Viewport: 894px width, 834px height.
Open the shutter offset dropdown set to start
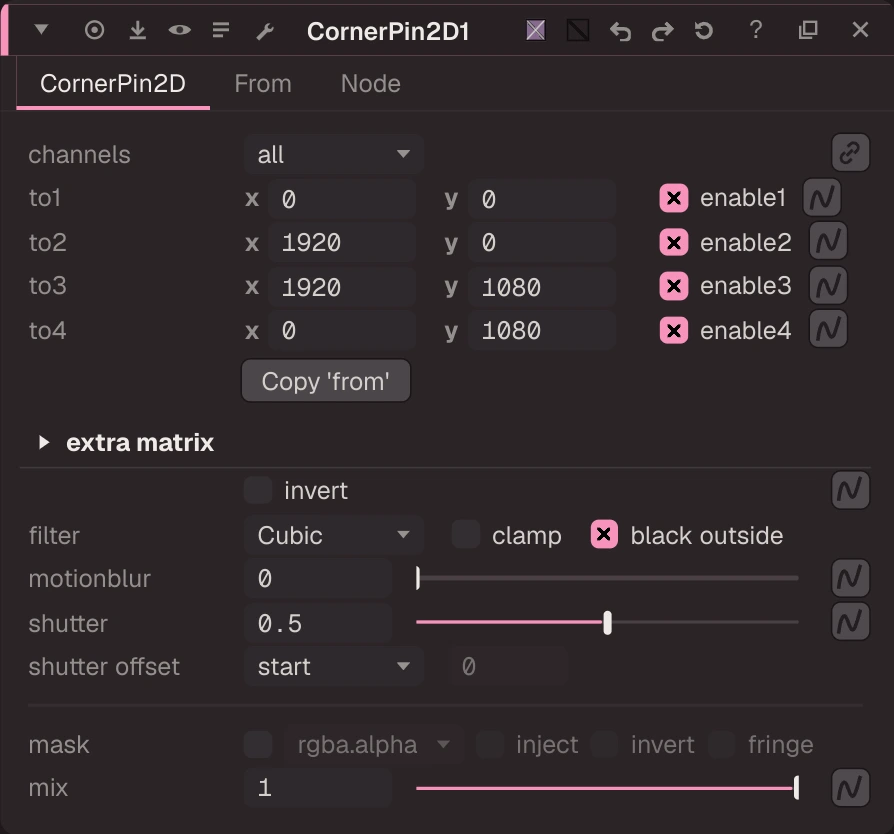334,666
